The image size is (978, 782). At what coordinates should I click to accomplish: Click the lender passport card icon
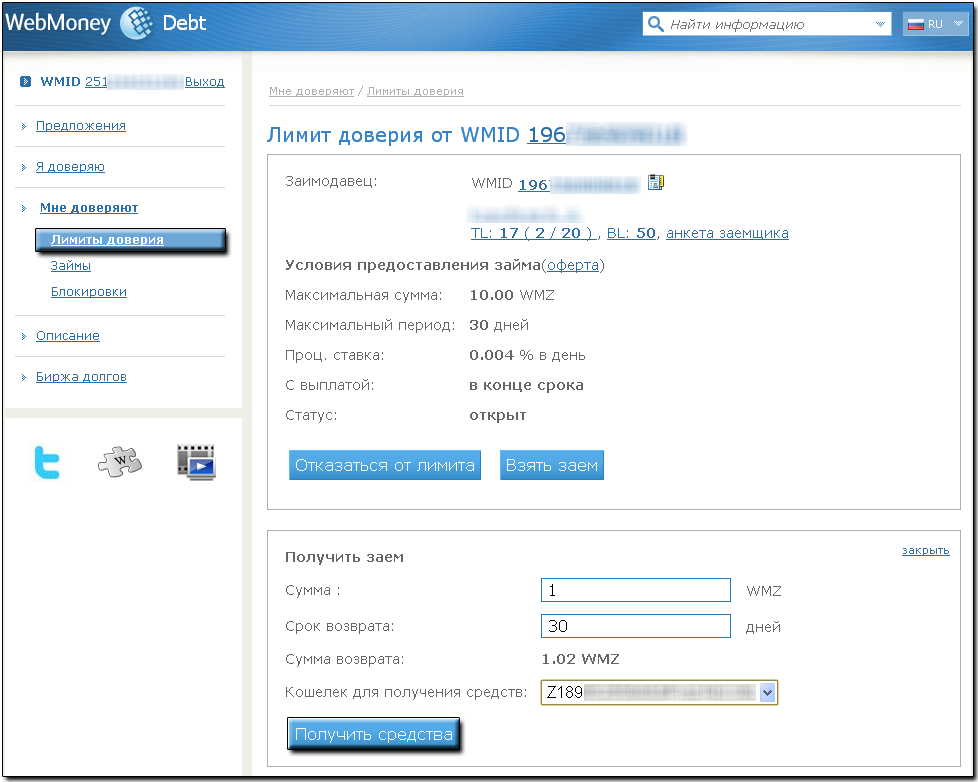[x=656, y=182]
